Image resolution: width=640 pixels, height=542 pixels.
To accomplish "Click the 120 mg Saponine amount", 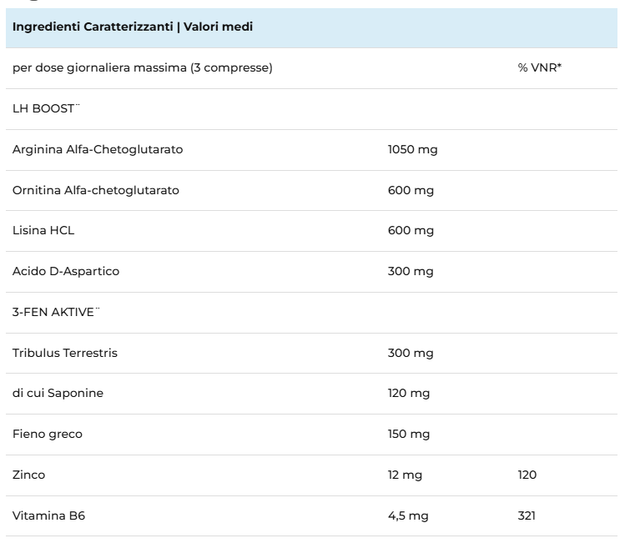I will tap(409, 393).
